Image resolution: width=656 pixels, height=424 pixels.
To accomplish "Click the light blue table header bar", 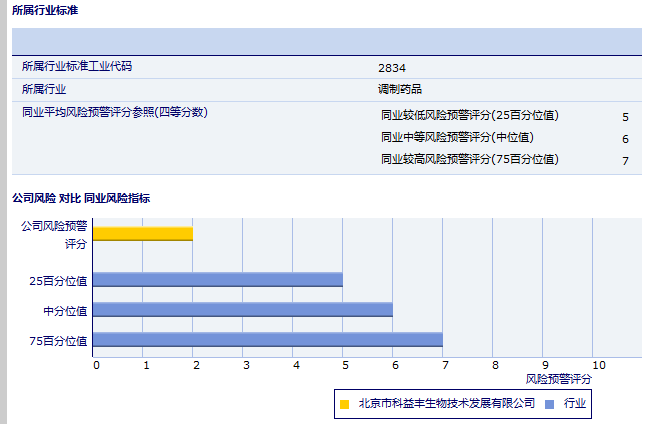I will [x=327, y=41].
